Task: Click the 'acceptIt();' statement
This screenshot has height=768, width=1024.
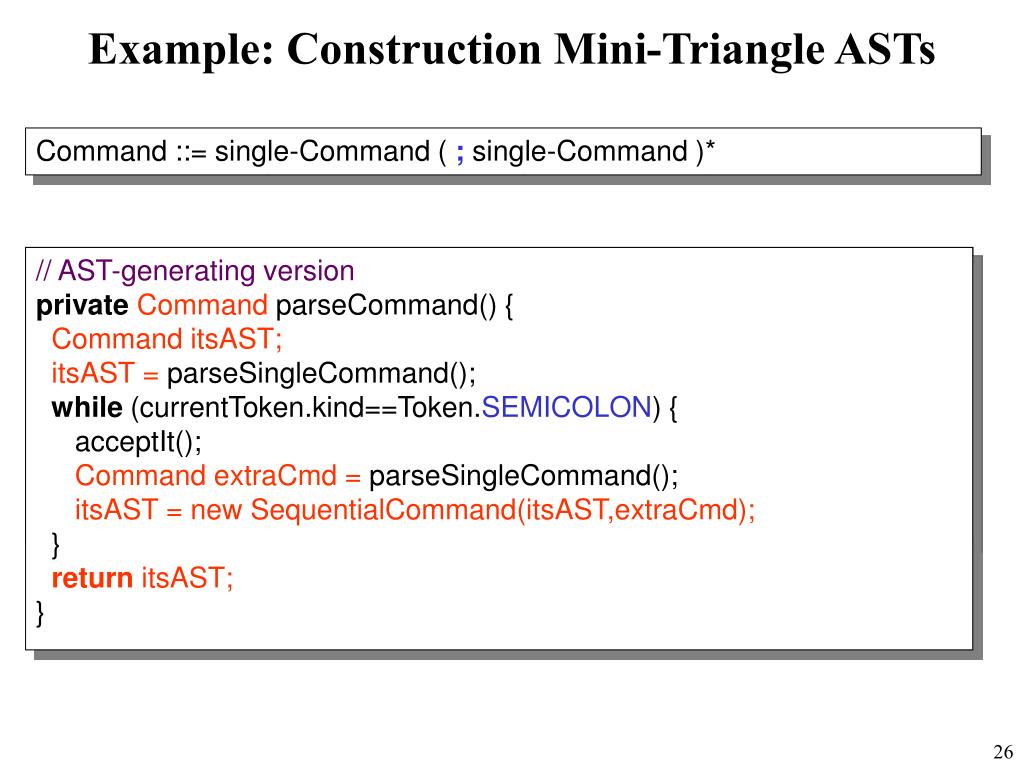Action: coord(138,442)
